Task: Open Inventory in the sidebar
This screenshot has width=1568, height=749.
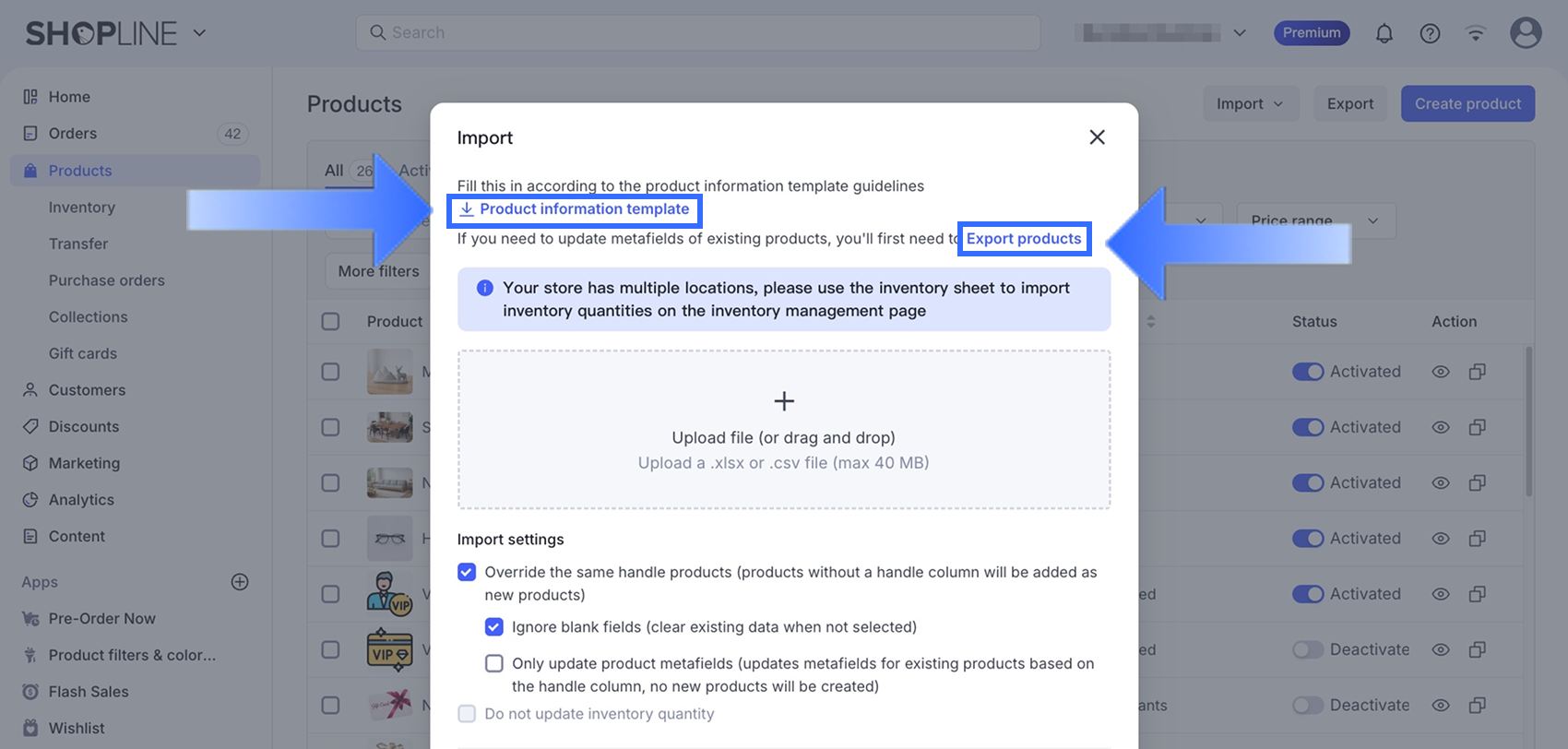Action: point(82,208)
